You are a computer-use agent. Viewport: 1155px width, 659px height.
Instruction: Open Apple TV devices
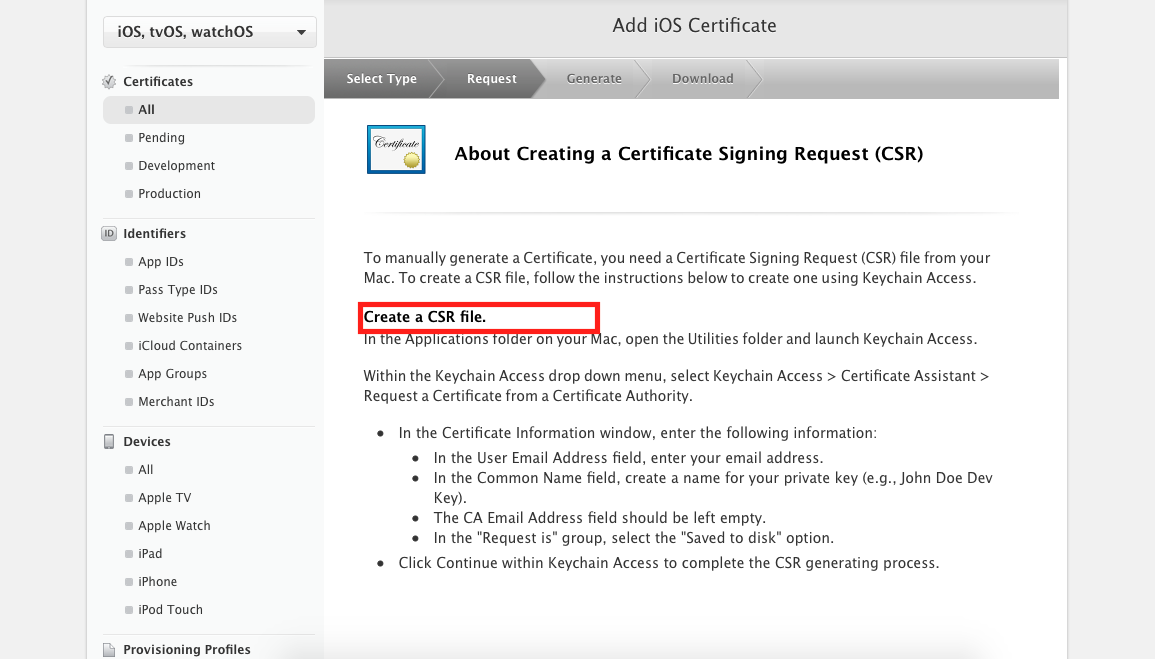[x=164, y=498]
